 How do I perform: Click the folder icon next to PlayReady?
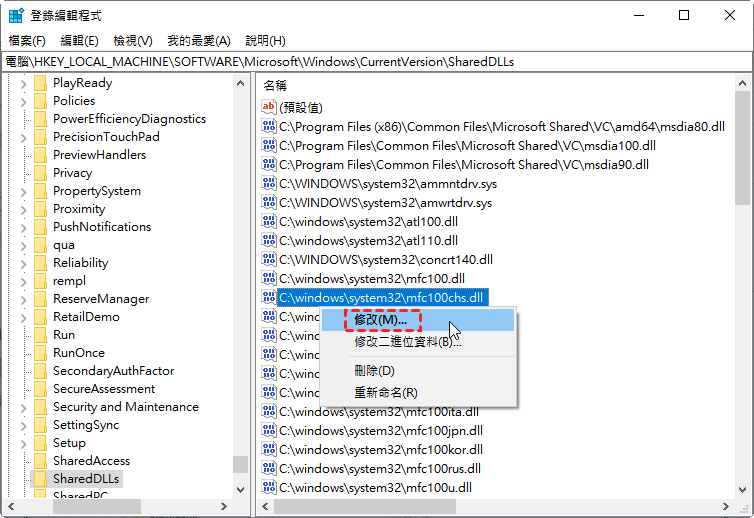point(40,83)
